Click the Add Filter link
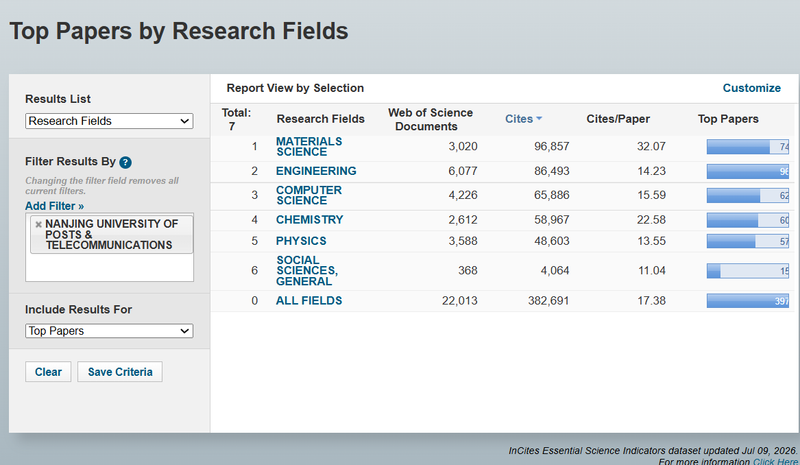This screenshot has width=800, height=465. tap(55, 206)
